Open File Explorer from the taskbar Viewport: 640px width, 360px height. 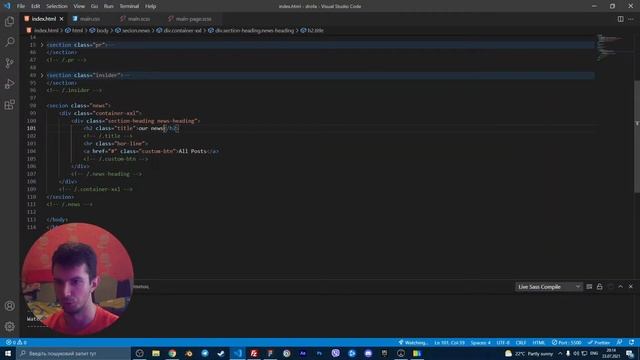click(x=156, y=353)
